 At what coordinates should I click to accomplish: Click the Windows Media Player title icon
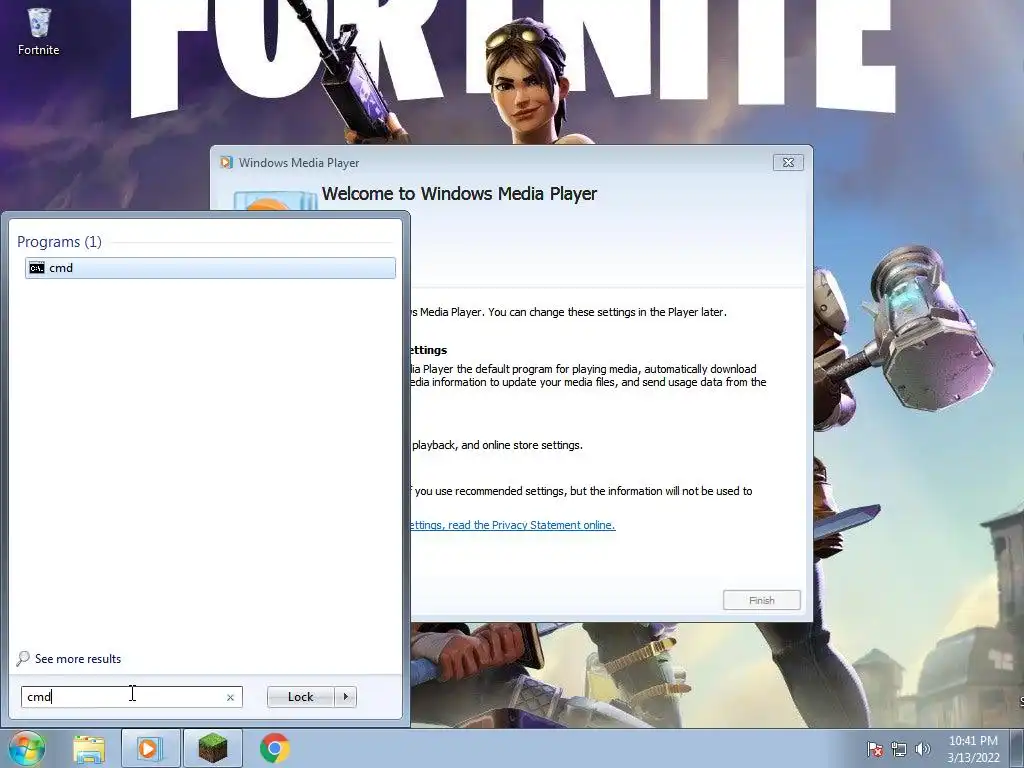(x=226, y=163)
